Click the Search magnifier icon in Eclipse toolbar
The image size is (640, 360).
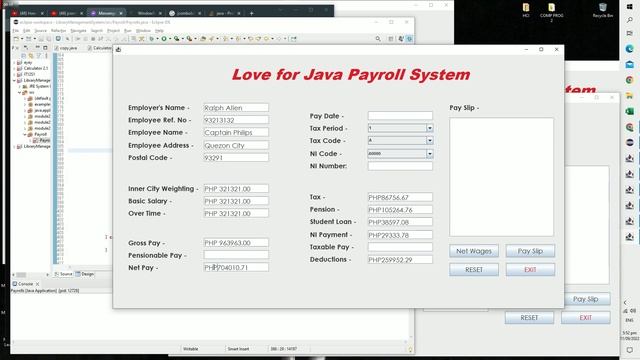pyautogui.click(x=378, y=39)
